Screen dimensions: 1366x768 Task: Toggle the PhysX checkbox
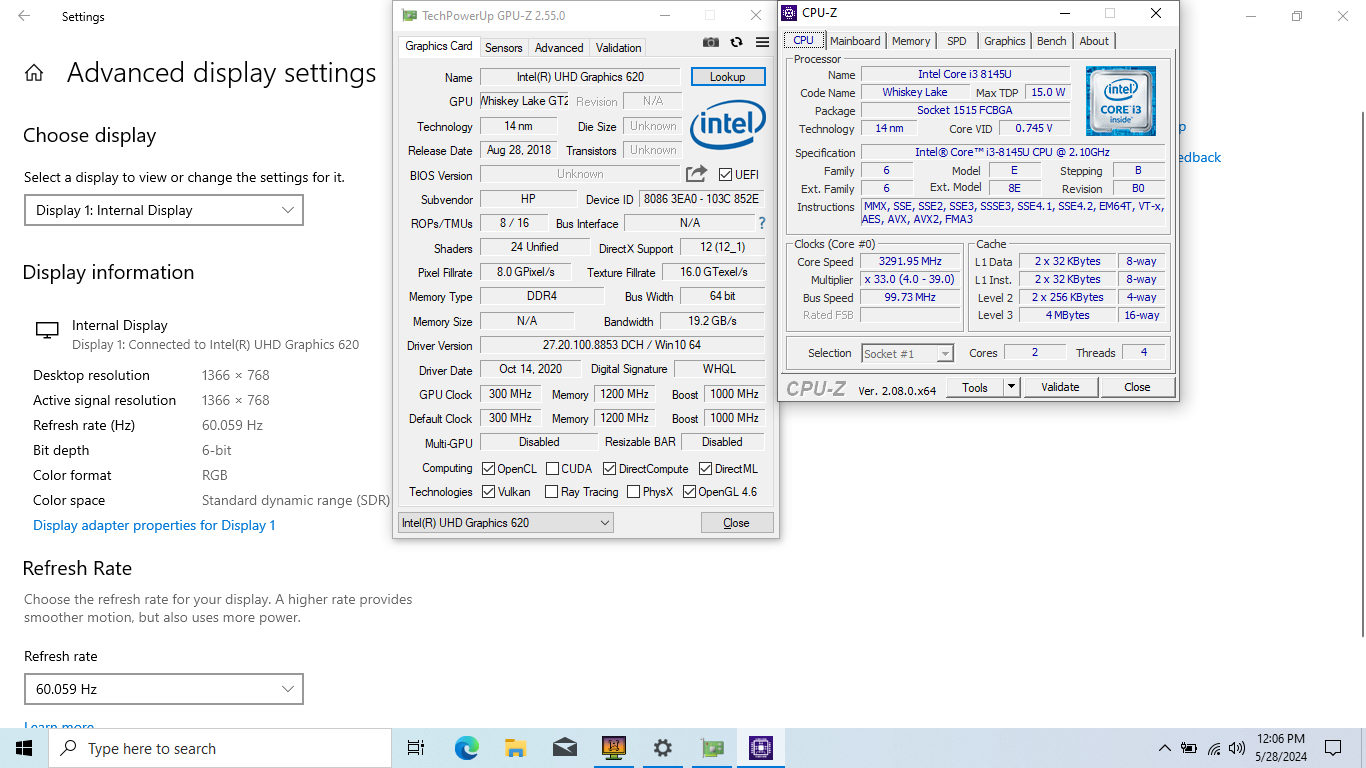[634, 492]
